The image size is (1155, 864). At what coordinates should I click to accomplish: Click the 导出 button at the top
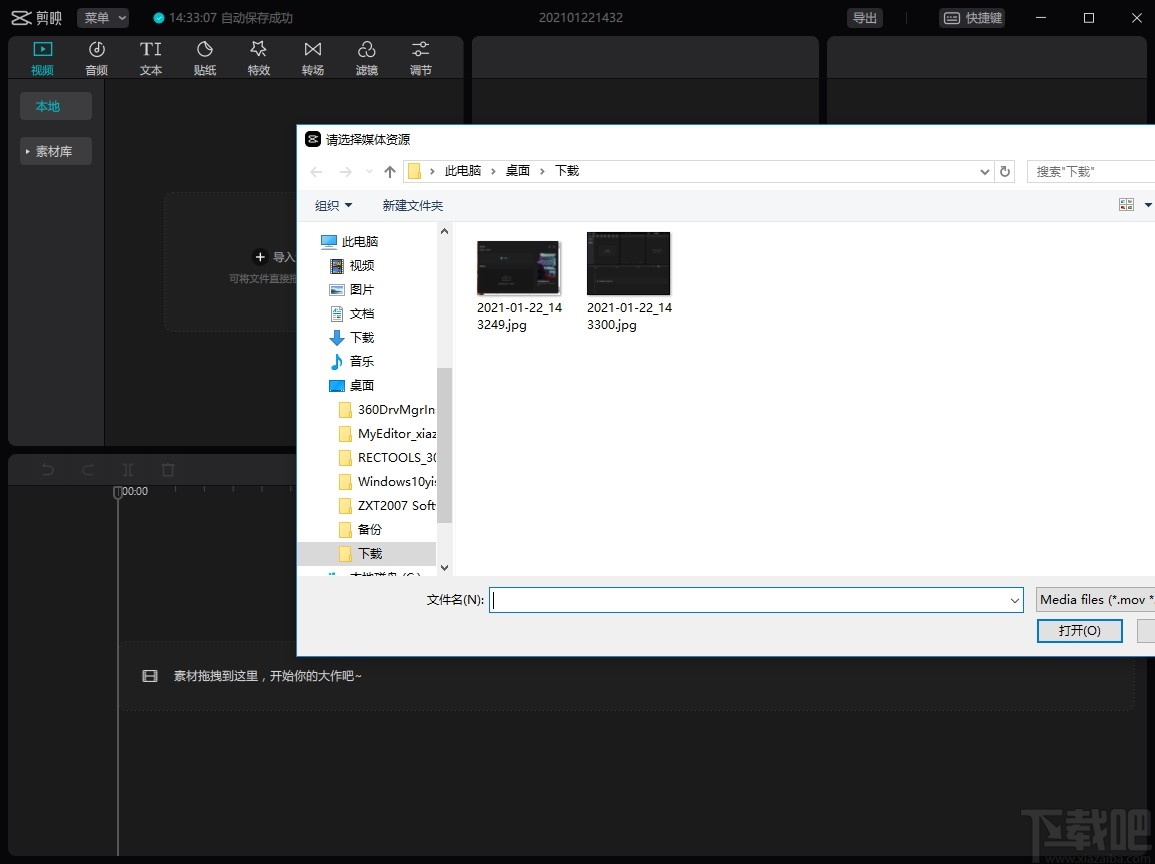click(x=864, y=18)
